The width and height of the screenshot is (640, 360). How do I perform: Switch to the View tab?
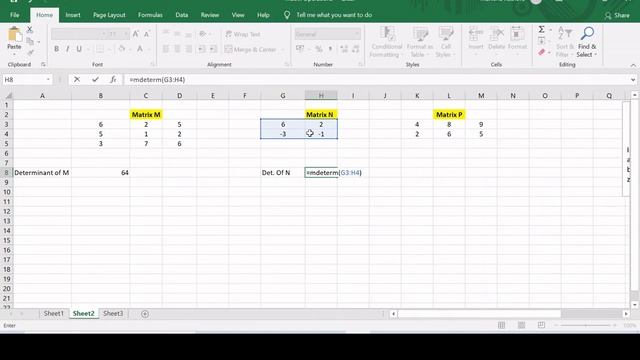(238, 15)
